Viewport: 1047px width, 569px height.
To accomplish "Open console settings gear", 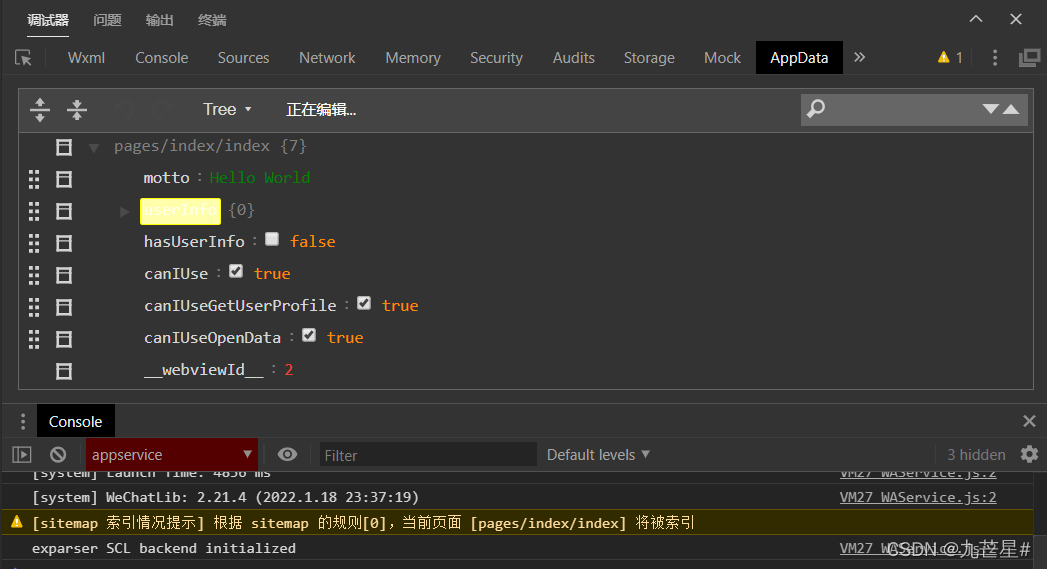I will (x=1030, y=454).
